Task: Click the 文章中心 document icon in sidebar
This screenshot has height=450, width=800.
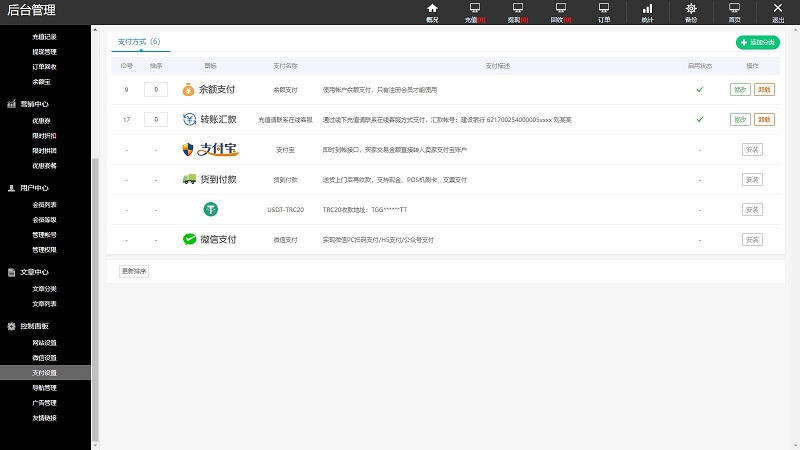Action: coord(11,272)
